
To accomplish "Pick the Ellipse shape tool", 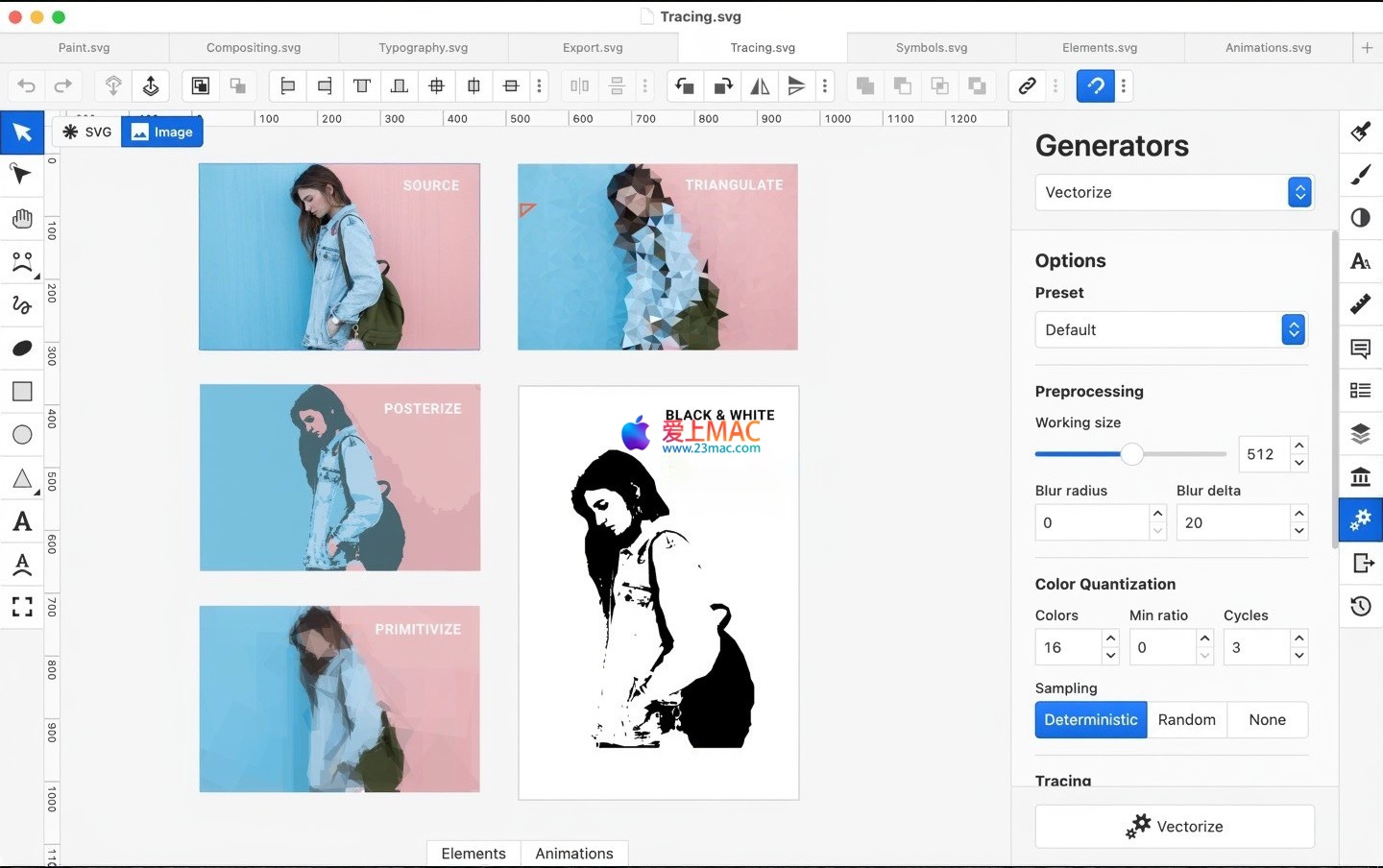I will [22, 435].
